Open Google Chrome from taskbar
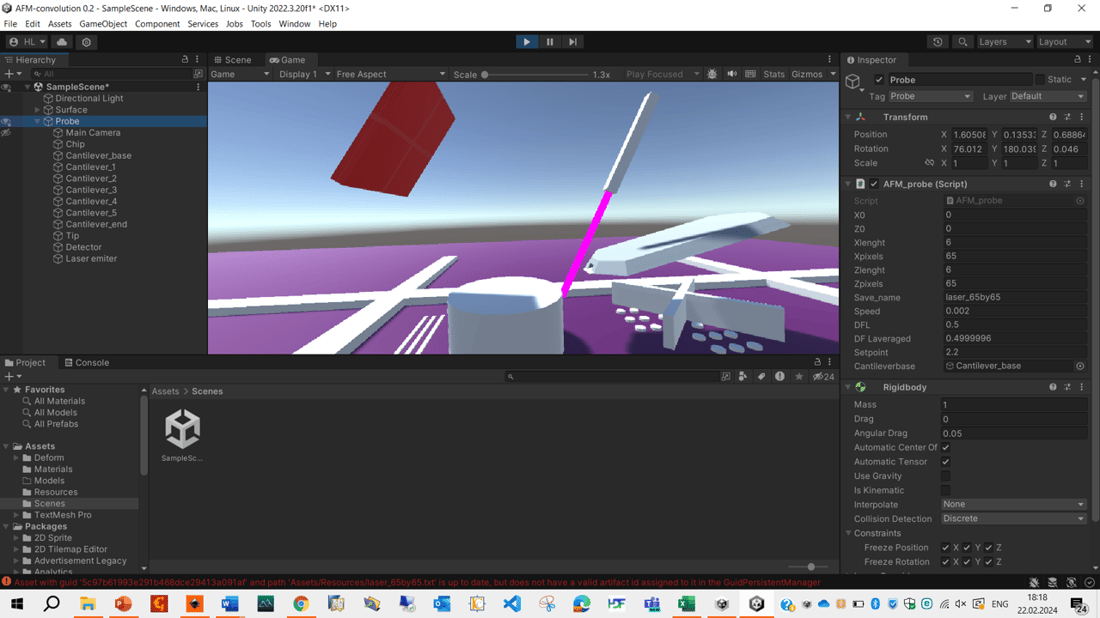1100x618 pixels. (300, 604)
